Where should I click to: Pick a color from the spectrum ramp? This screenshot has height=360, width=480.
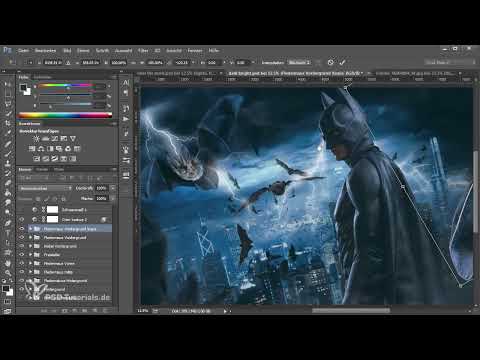tap(65, 115)
